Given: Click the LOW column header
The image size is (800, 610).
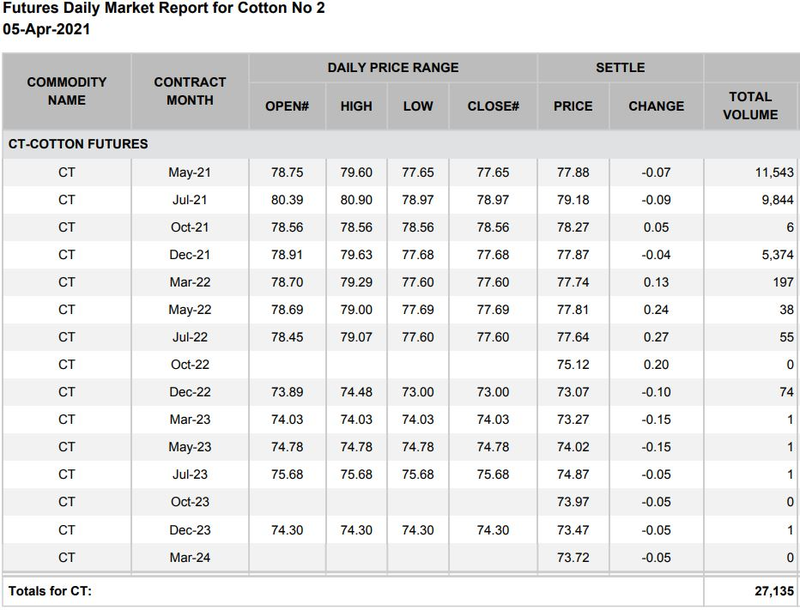Looking at the screenshot, I should point(417,106).
